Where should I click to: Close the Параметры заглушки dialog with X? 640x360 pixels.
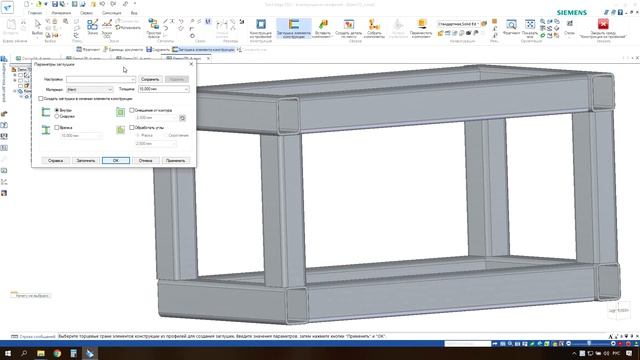coord(191,64)
